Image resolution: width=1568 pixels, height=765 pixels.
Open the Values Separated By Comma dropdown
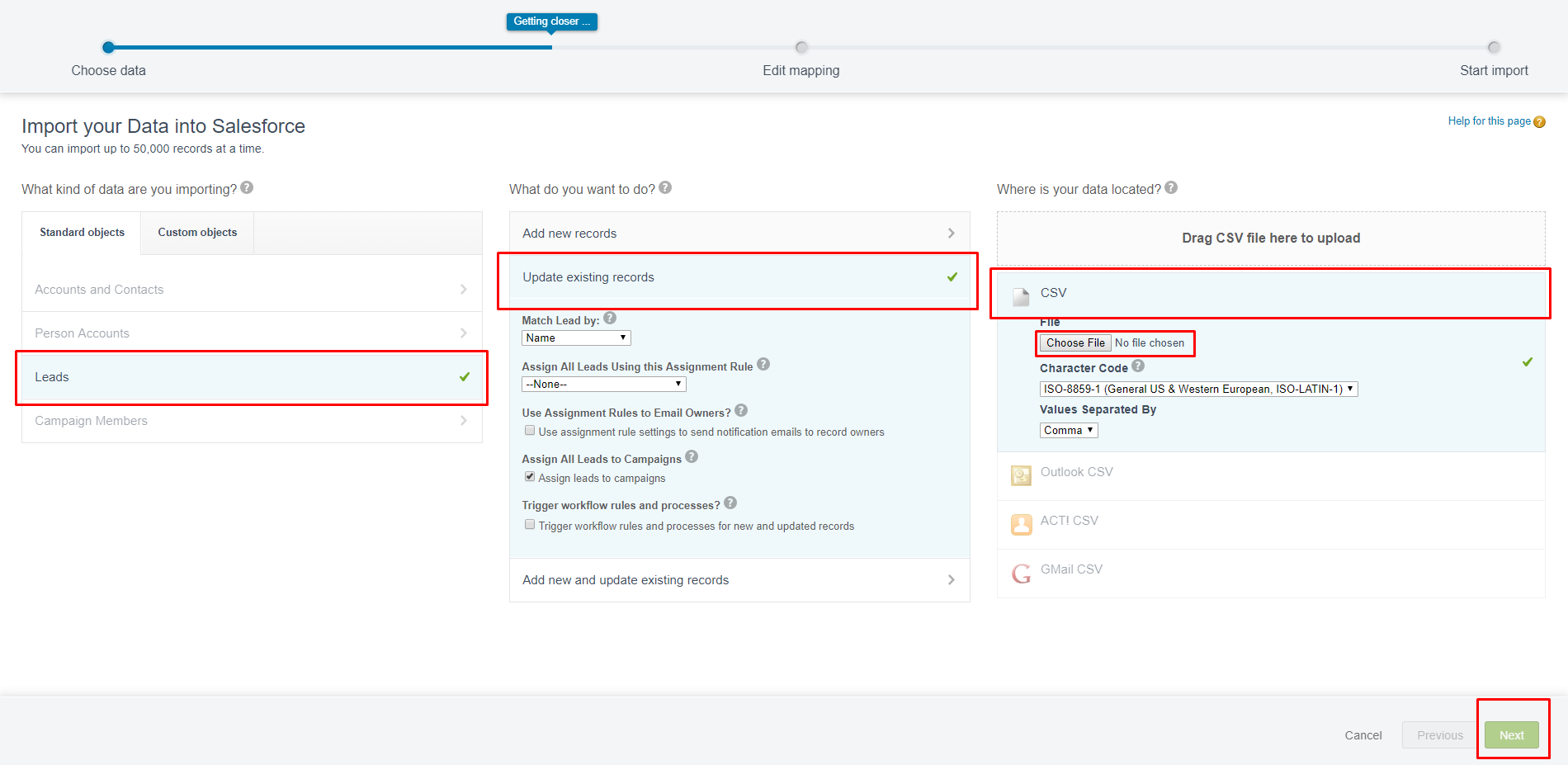tap(1069, 431)
